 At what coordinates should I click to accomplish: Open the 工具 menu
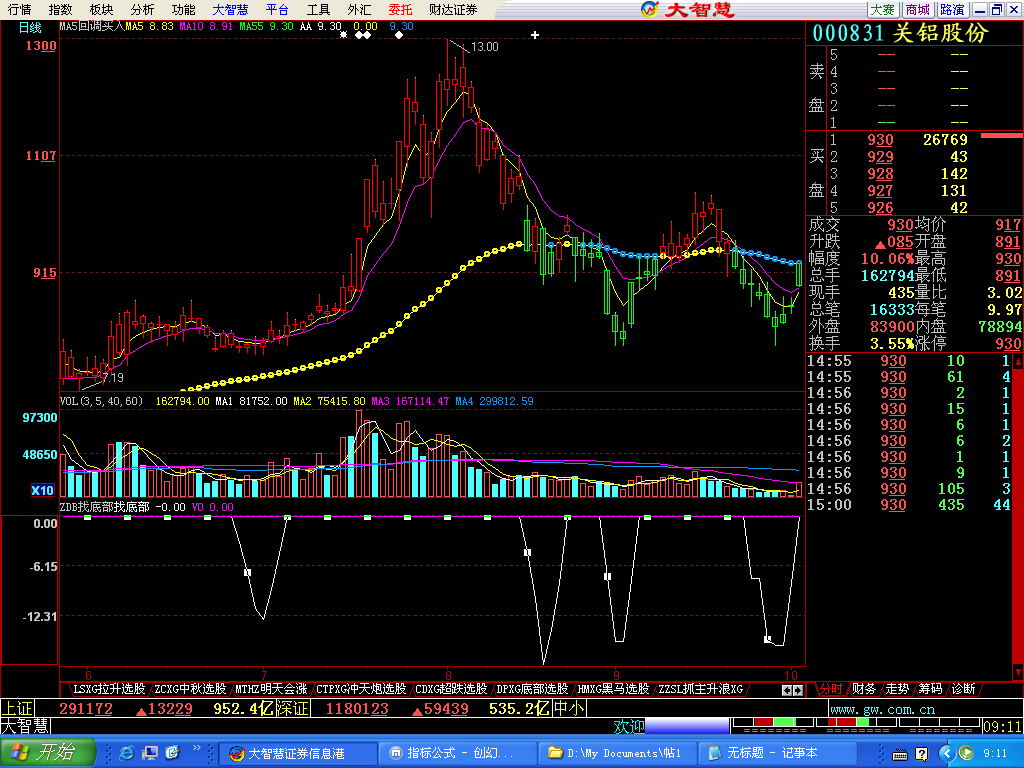click(x=318, y=9)
